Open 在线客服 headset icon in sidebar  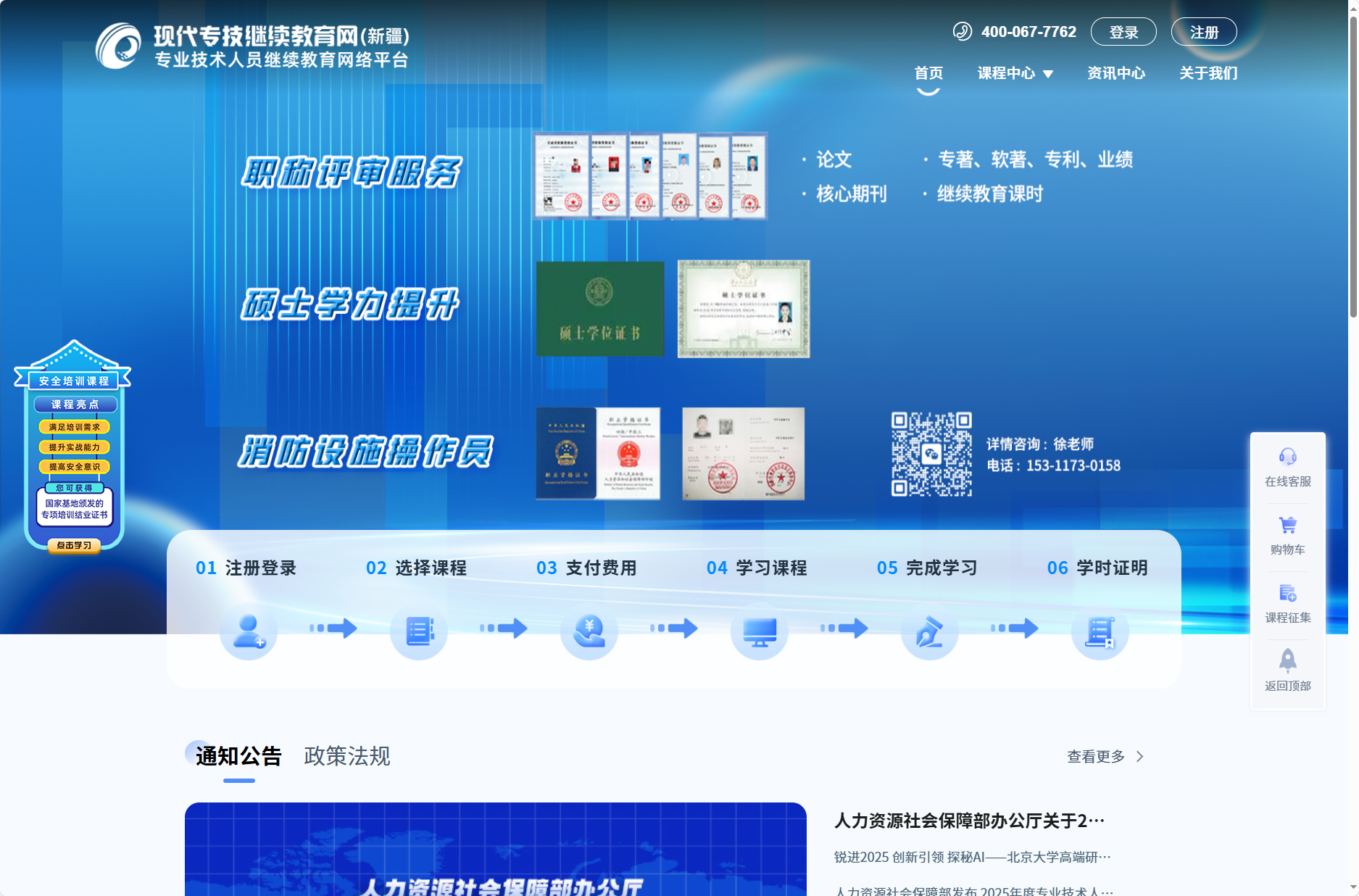pyautogui.click(x=1288, y=457)
